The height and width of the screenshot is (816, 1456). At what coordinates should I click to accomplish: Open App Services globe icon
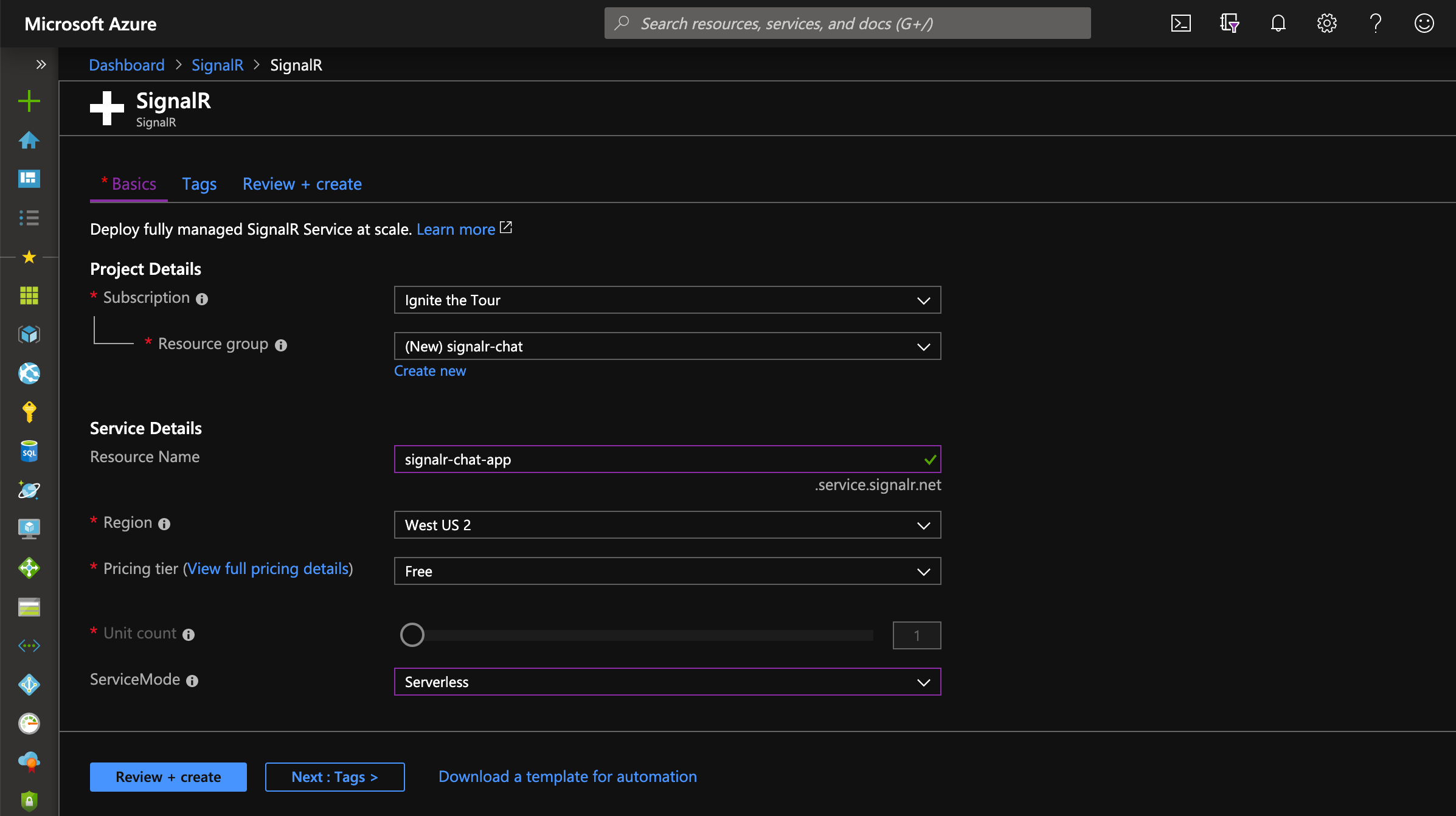point(29,373)
